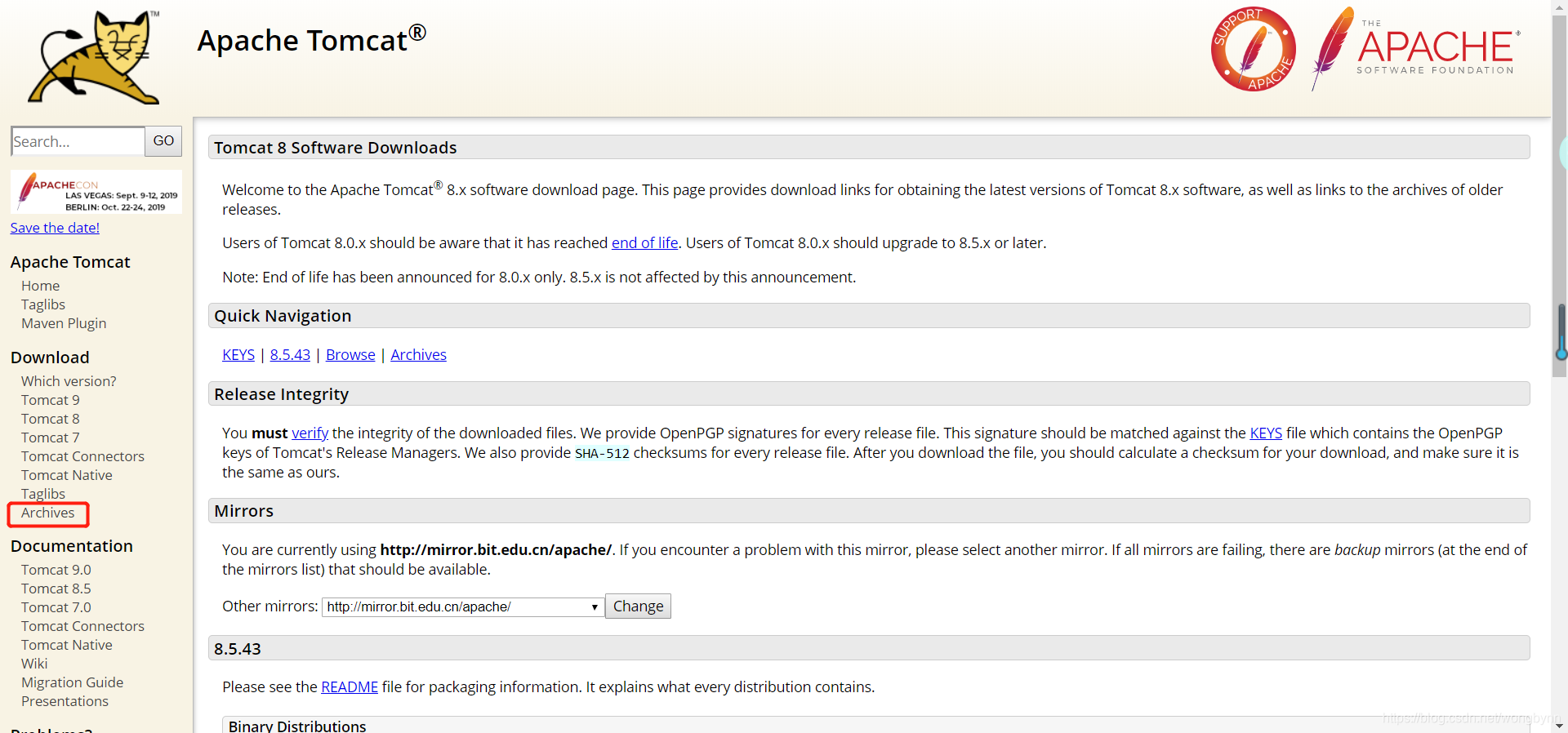Open the Save the date! link

[55, 228]
